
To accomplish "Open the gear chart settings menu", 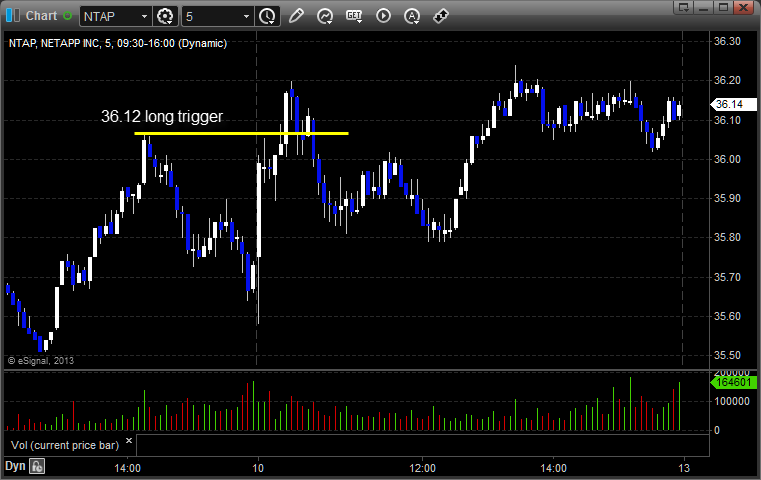I will click(165, 17).
